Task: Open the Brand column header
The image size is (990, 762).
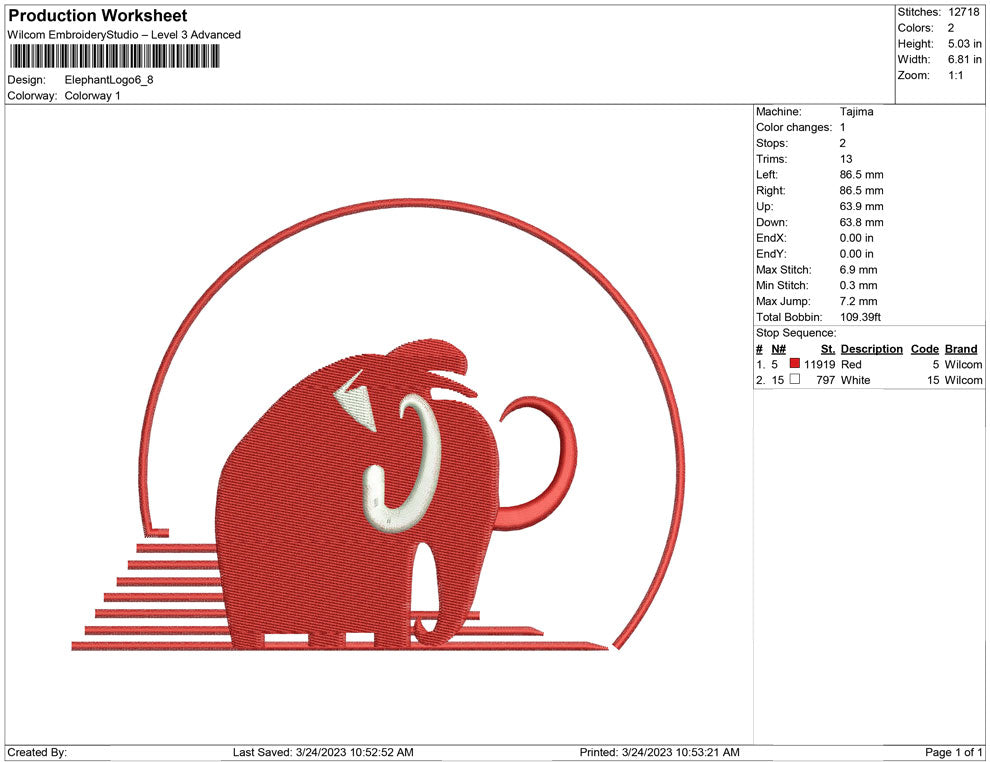Action: [x=961, y=348]
